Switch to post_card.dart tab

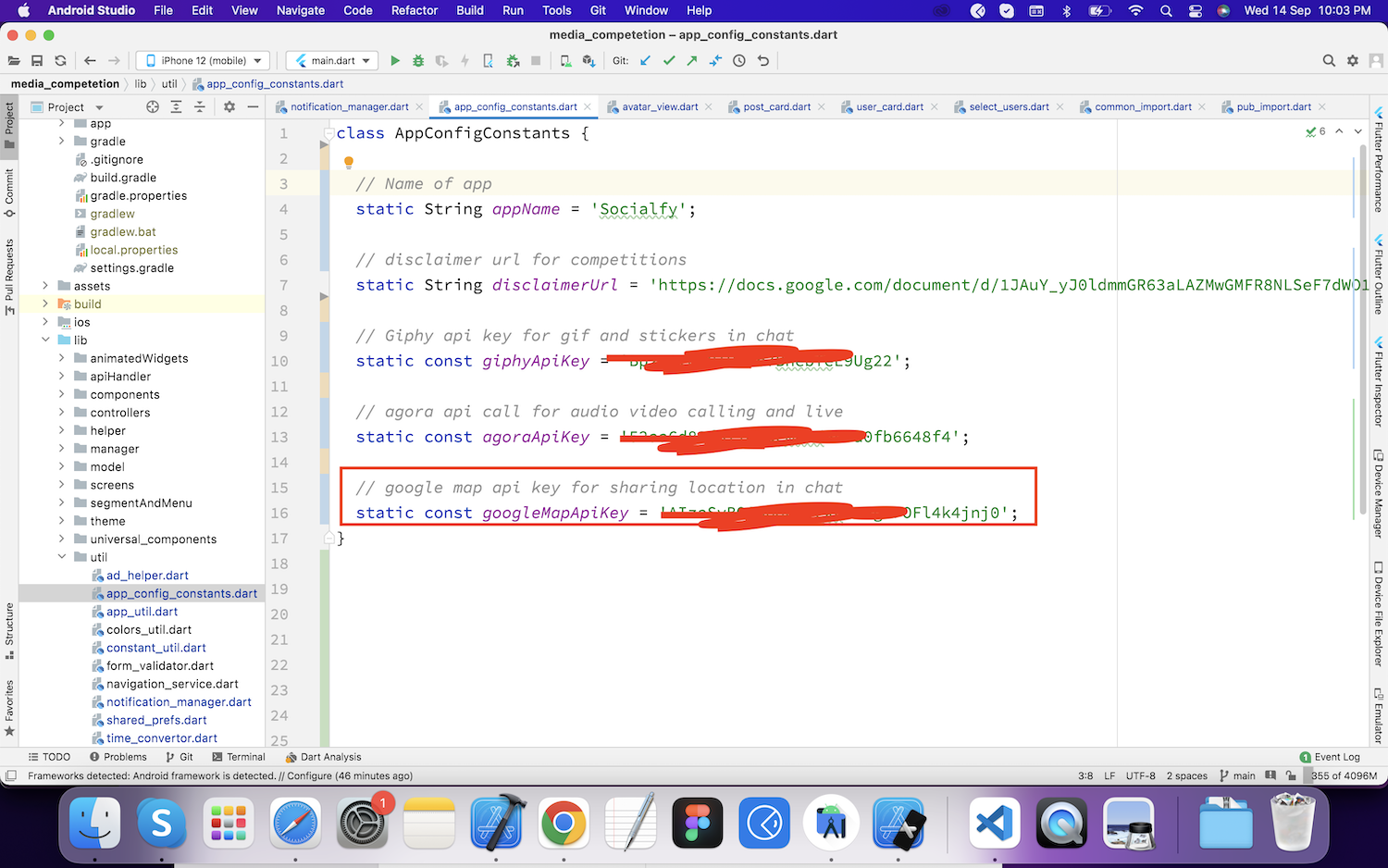point(776,107)
